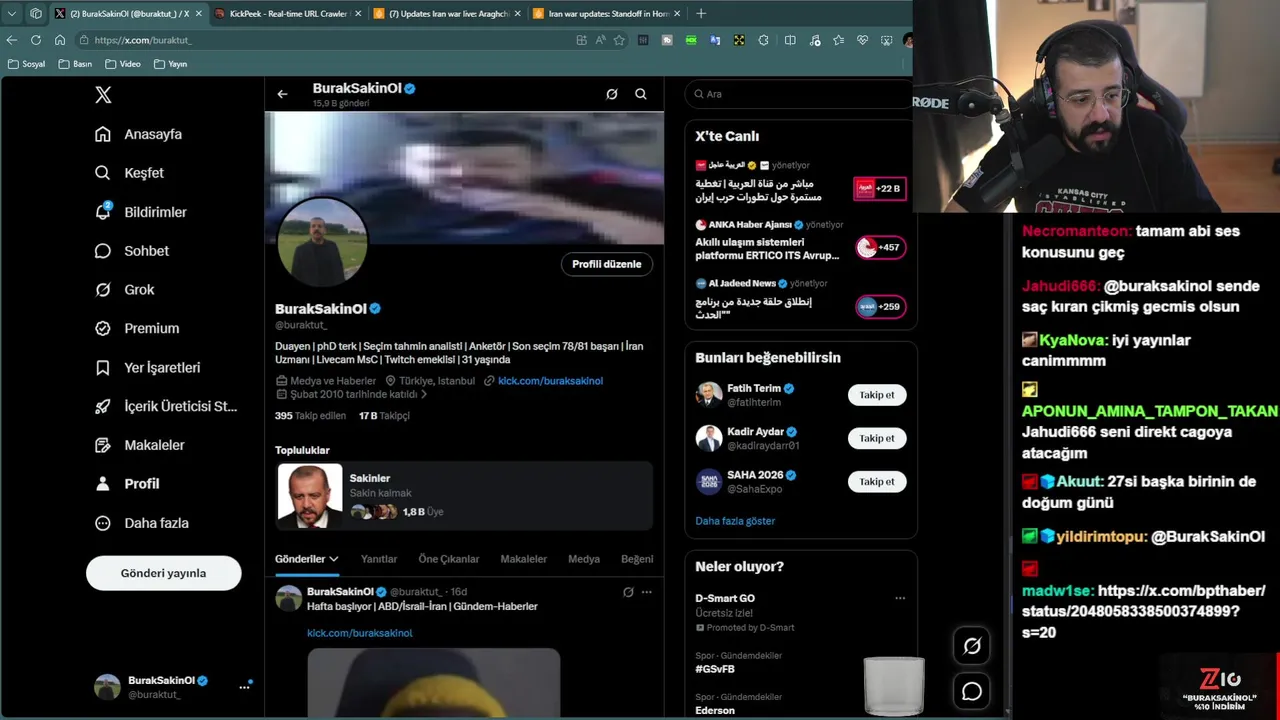Viewport: 1280px width, 720px height.
Task: Open Yer İşaretleri bookmarks
Action: click(147, 367)
